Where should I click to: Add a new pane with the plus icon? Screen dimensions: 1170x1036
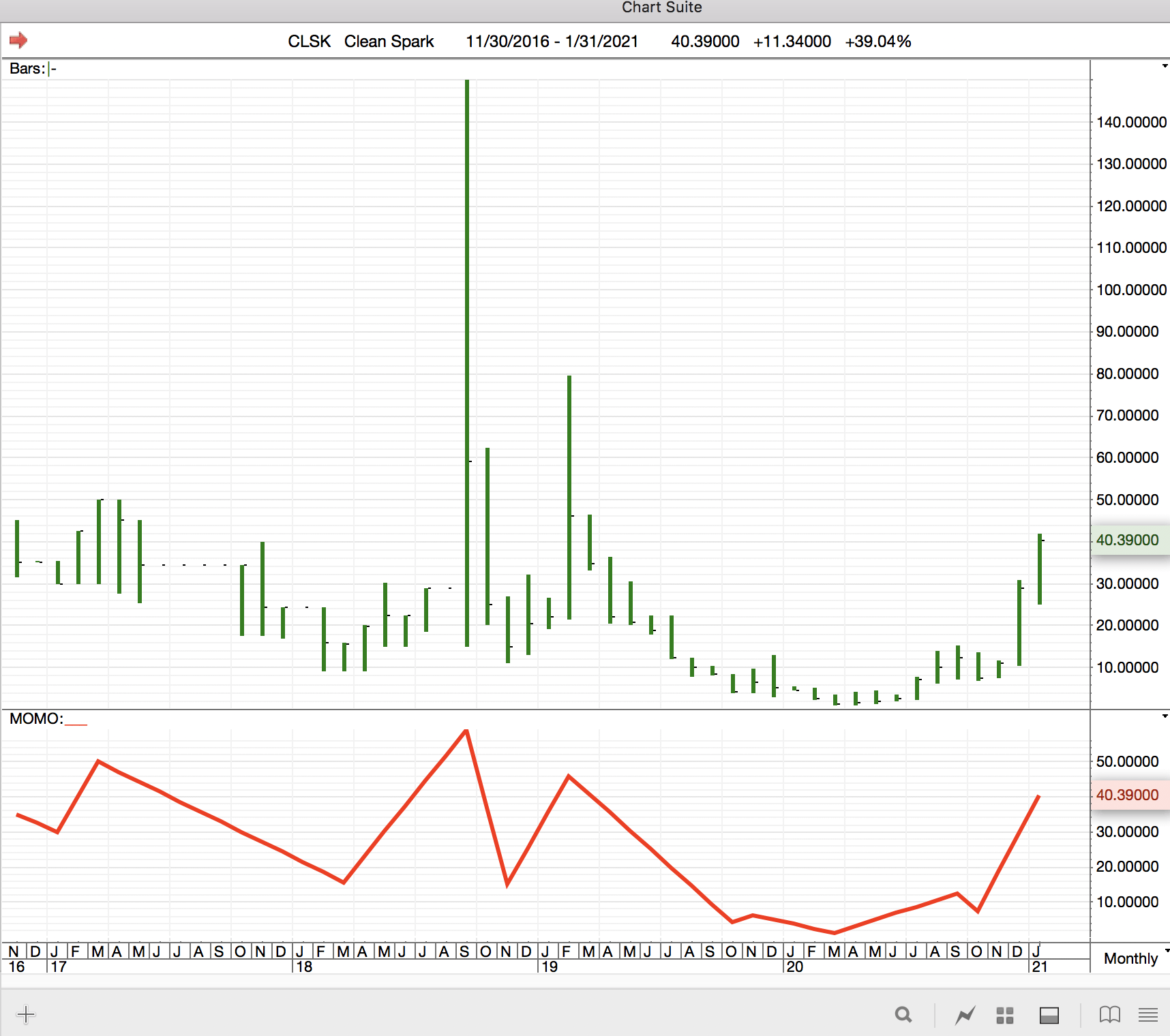26,1015
